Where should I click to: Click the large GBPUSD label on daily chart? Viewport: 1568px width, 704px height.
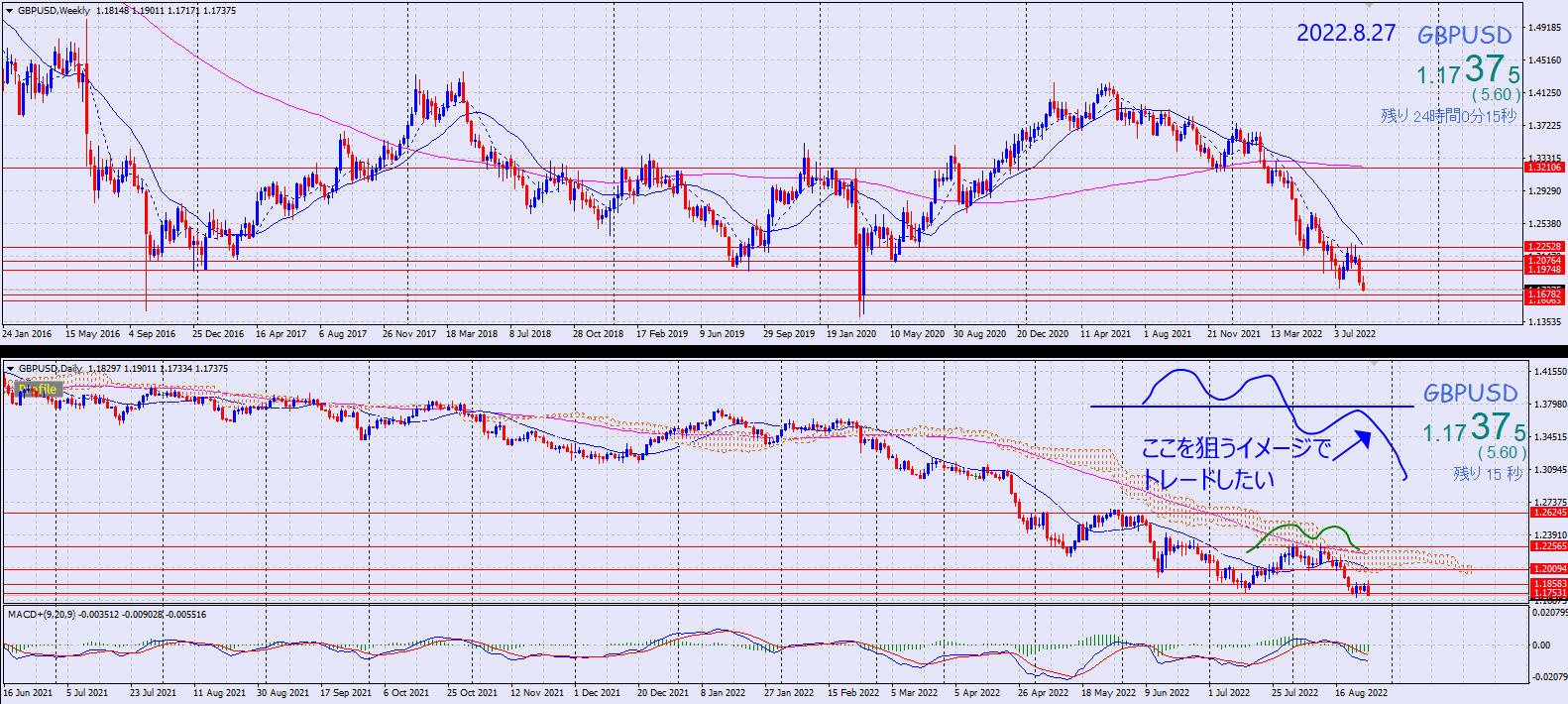pyautogui.click(x=1471, y=394)
